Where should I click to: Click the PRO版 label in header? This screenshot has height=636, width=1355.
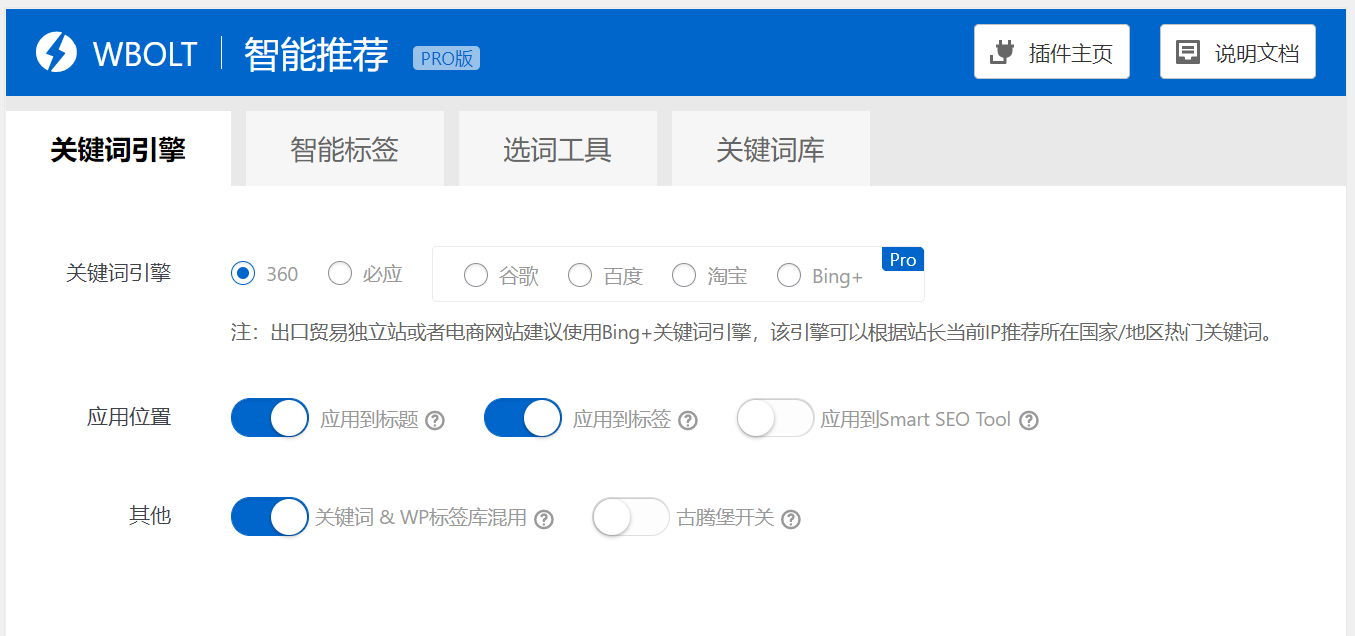point(446,58)
